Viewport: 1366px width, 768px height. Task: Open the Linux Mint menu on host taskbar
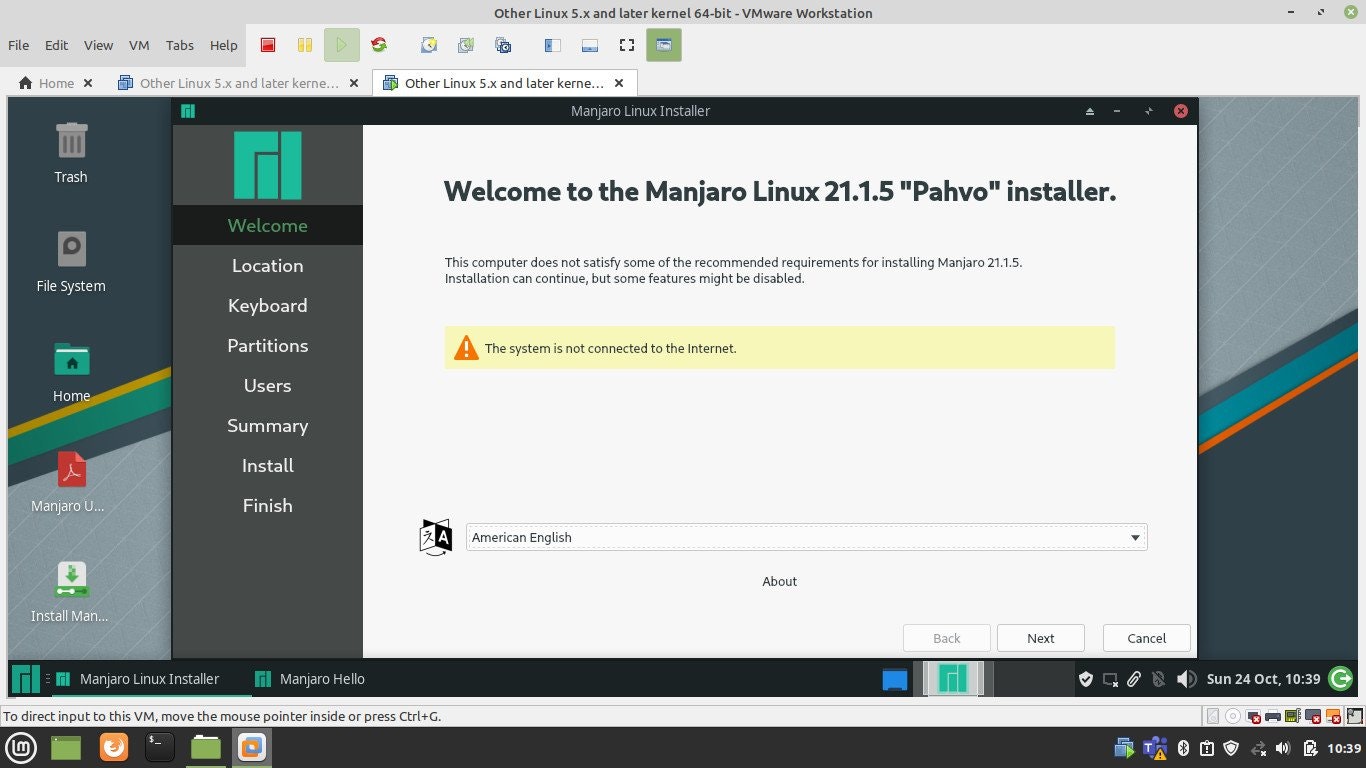tap(22, 747)
